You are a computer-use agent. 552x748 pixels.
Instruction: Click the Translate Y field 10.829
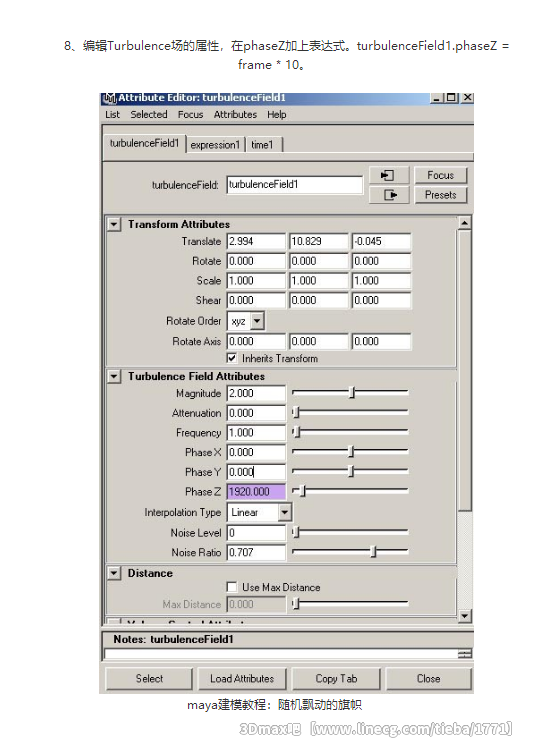point(318,241)
